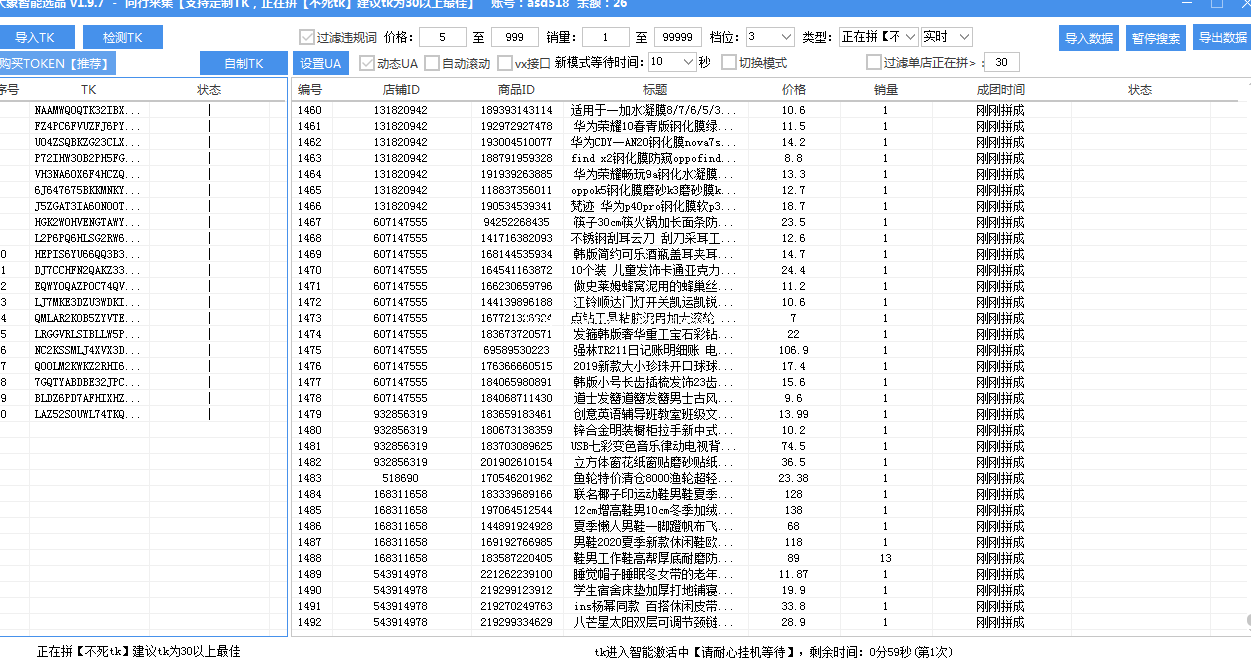Click the token list's 状态 column header
Screen dimensions: 1251x667
(x=209, y=90)
